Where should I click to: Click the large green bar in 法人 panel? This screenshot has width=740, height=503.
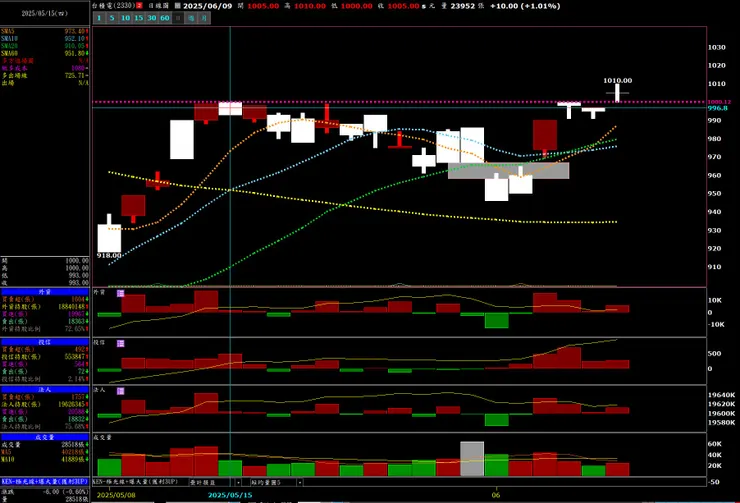coord(496,419)
